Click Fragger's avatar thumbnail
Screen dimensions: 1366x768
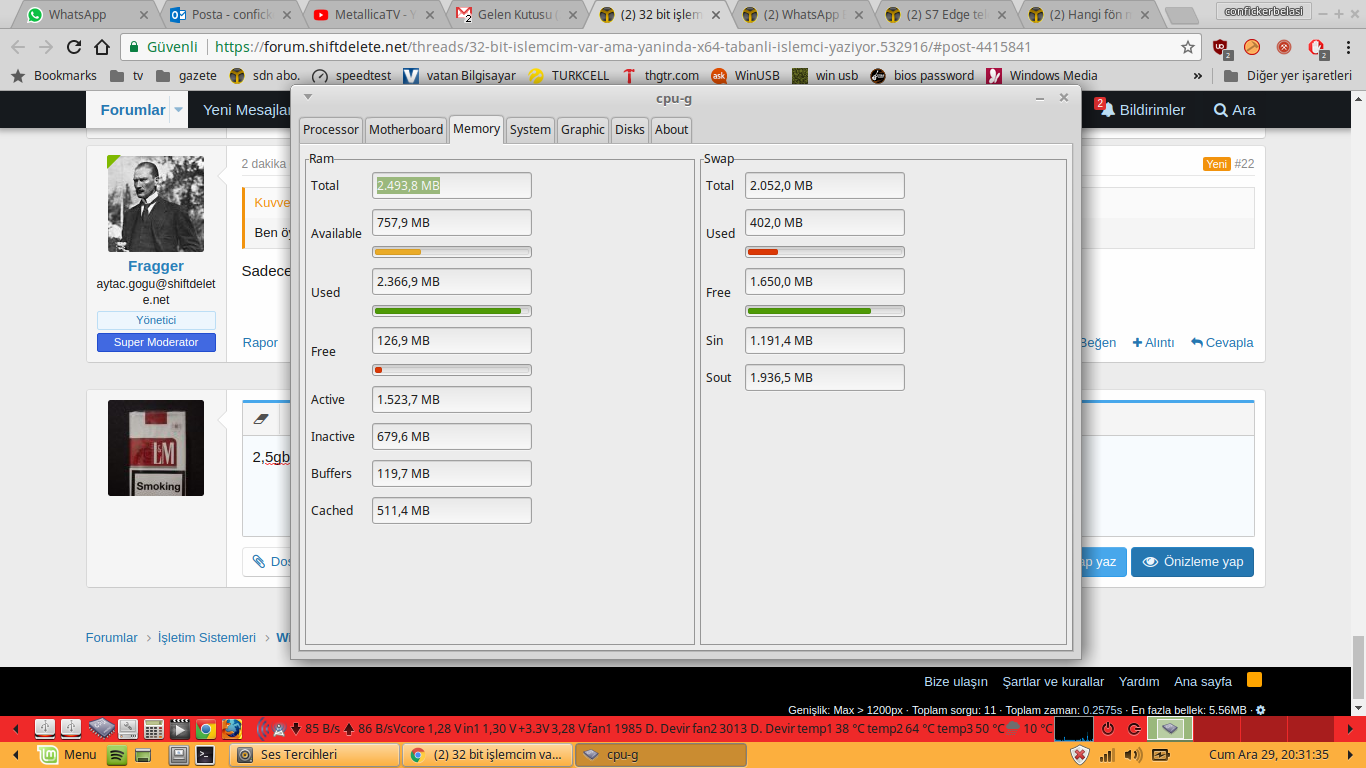(156, 204)
